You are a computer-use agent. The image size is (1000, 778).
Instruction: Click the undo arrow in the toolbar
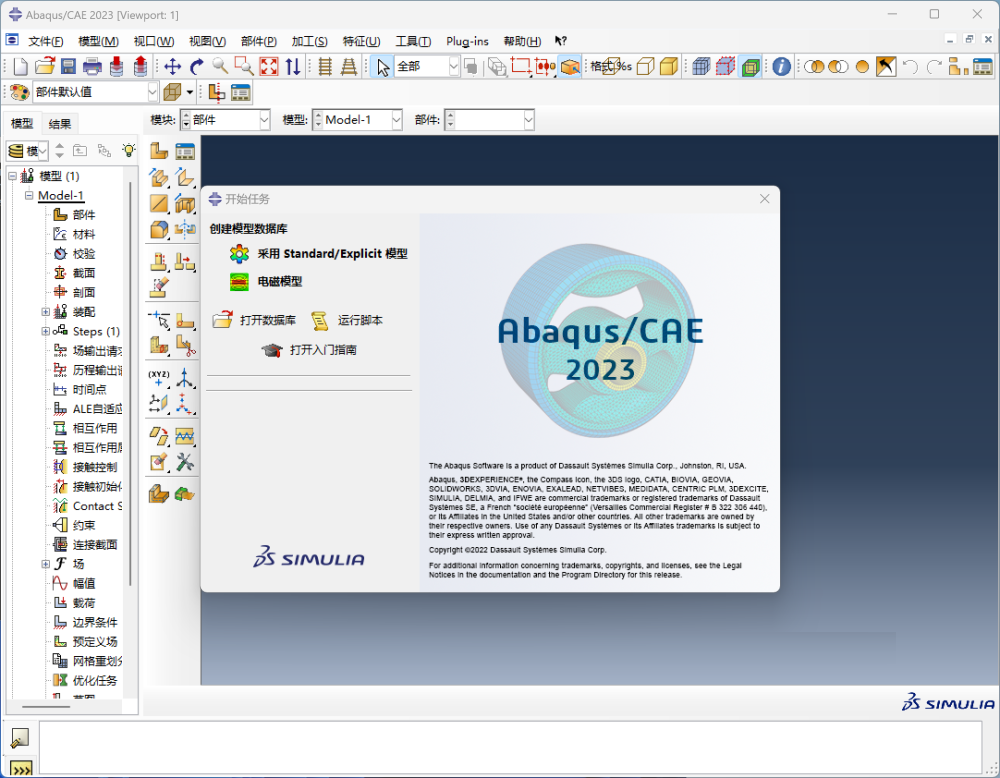[910, 66]
